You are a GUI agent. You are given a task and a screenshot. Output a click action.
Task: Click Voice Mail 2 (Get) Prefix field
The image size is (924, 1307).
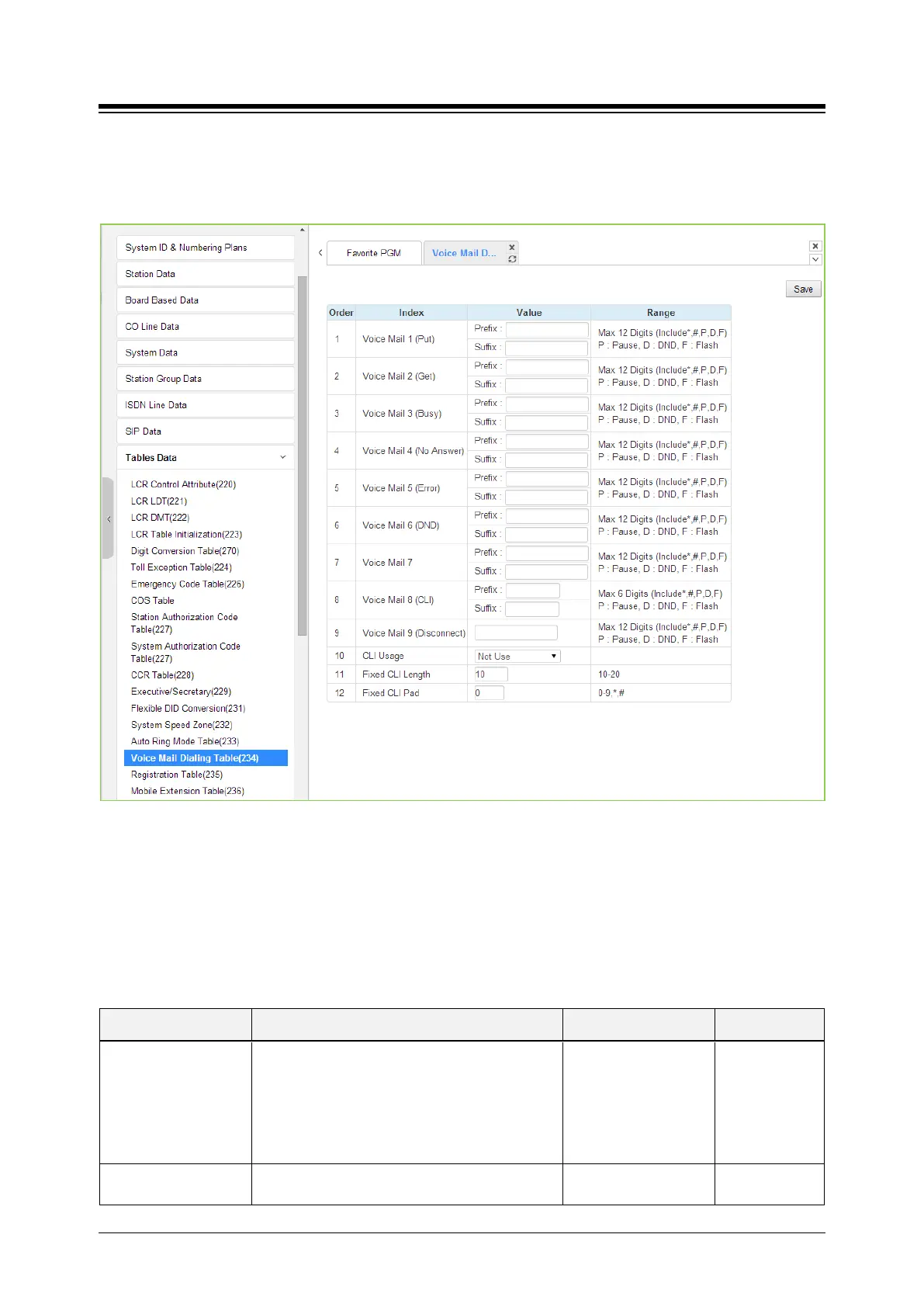click(547, 366)
